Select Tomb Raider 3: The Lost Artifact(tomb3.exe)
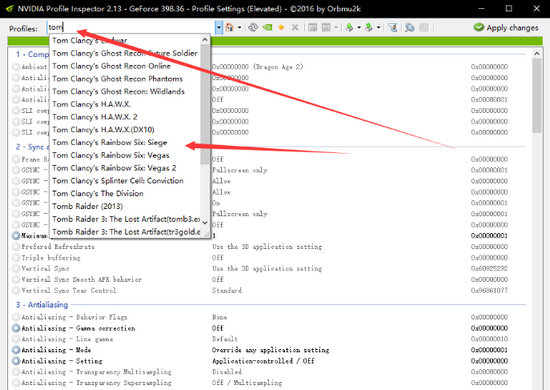The image size is (550, 390). (126, 219)
